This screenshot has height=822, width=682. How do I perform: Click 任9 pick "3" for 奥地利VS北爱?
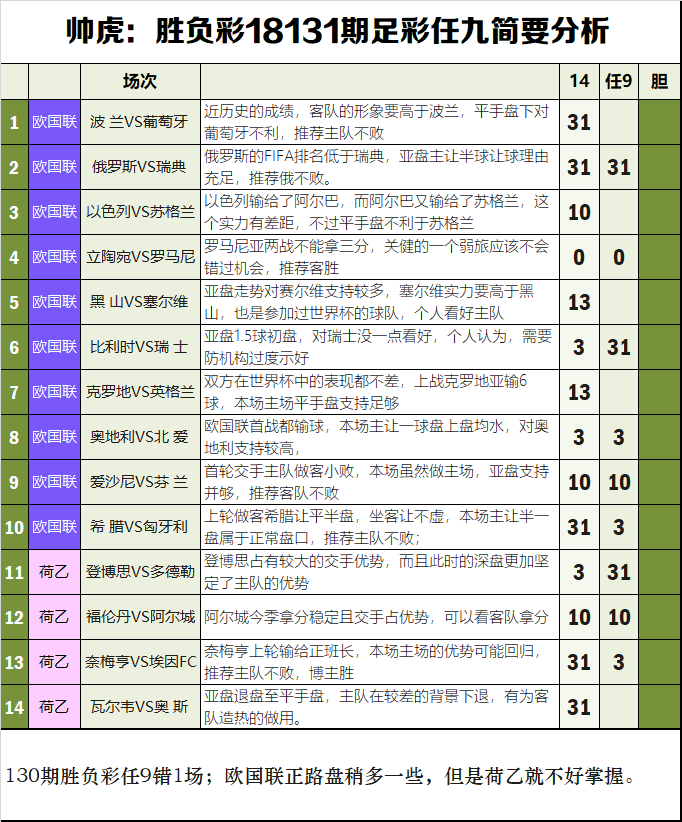coord(619,437)
